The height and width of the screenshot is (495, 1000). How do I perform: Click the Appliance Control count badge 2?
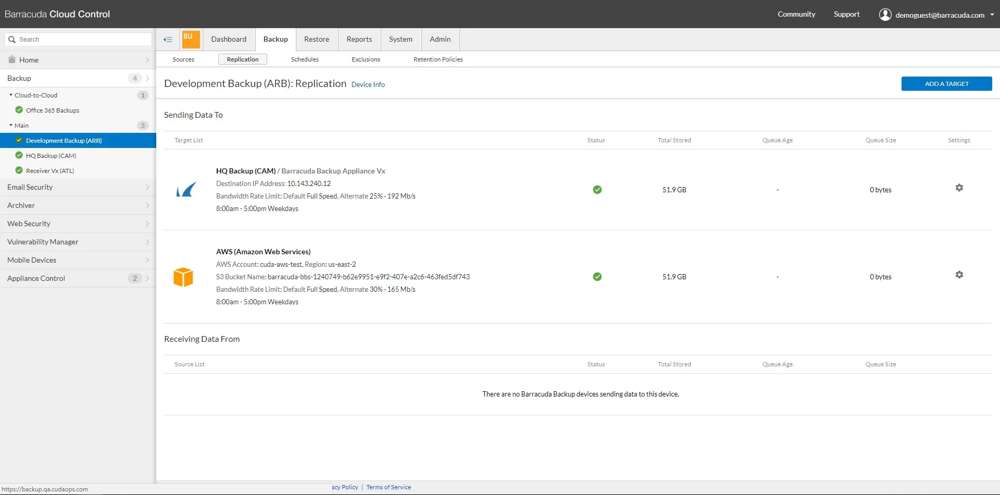135,279
